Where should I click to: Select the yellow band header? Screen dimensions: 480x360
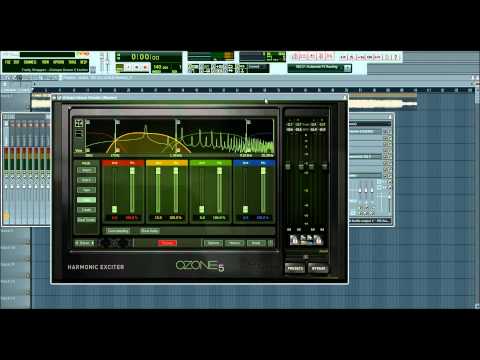click(167, 163)
